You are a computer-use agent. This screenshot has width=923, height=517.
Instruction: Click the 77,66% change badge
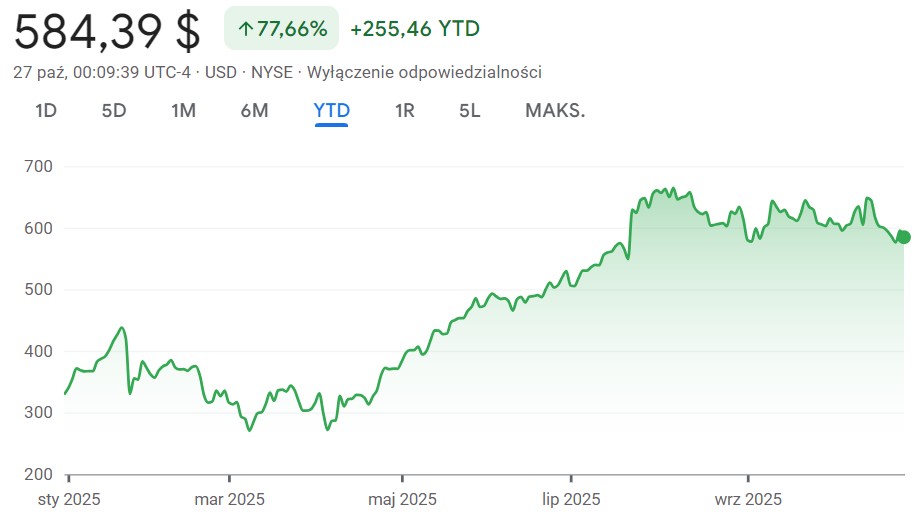tap(282, 29)
